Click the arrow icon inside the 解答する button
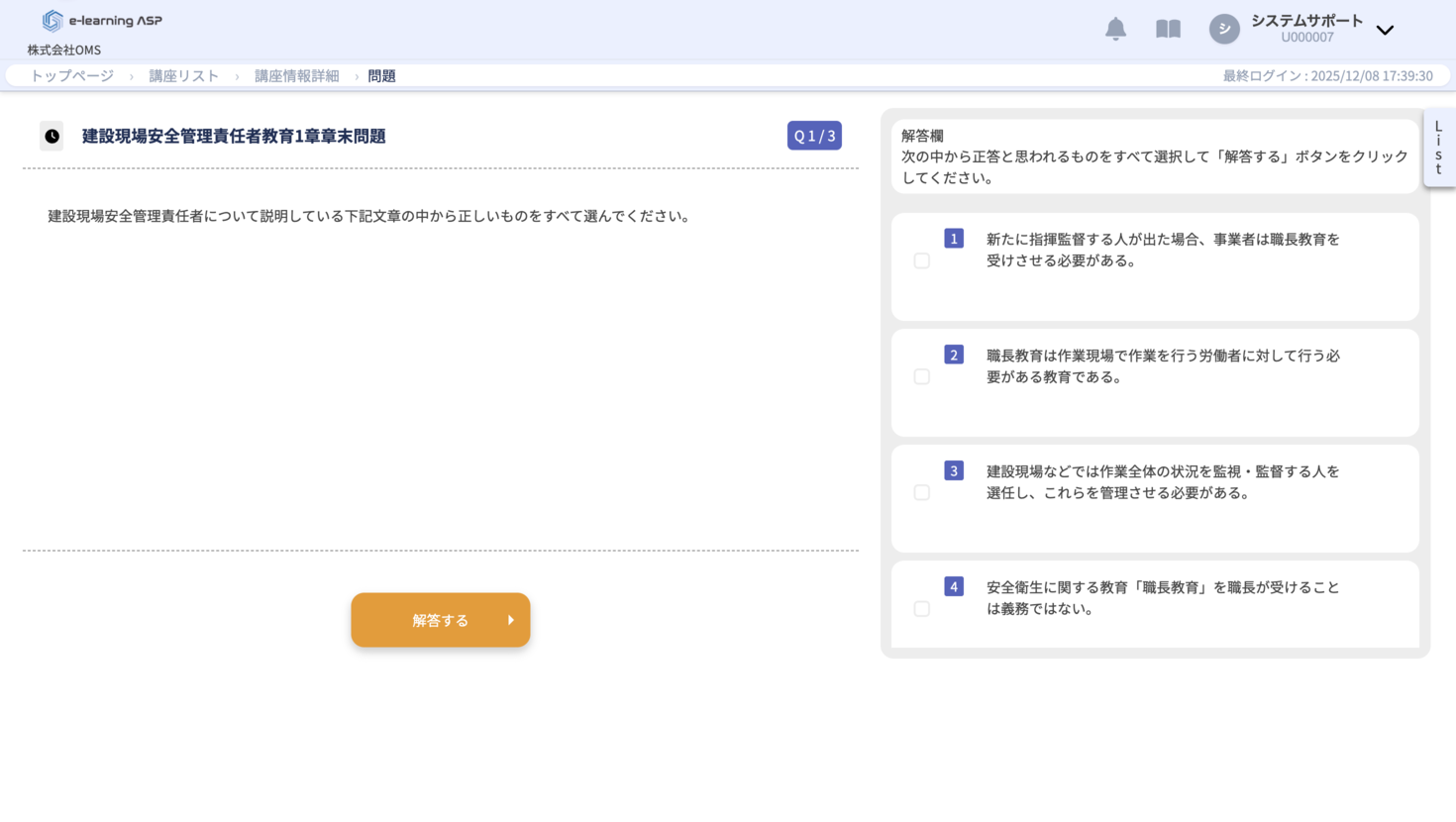Viewport: 1456px width, 822px height. pyautogui.click(x=510, y=620)
